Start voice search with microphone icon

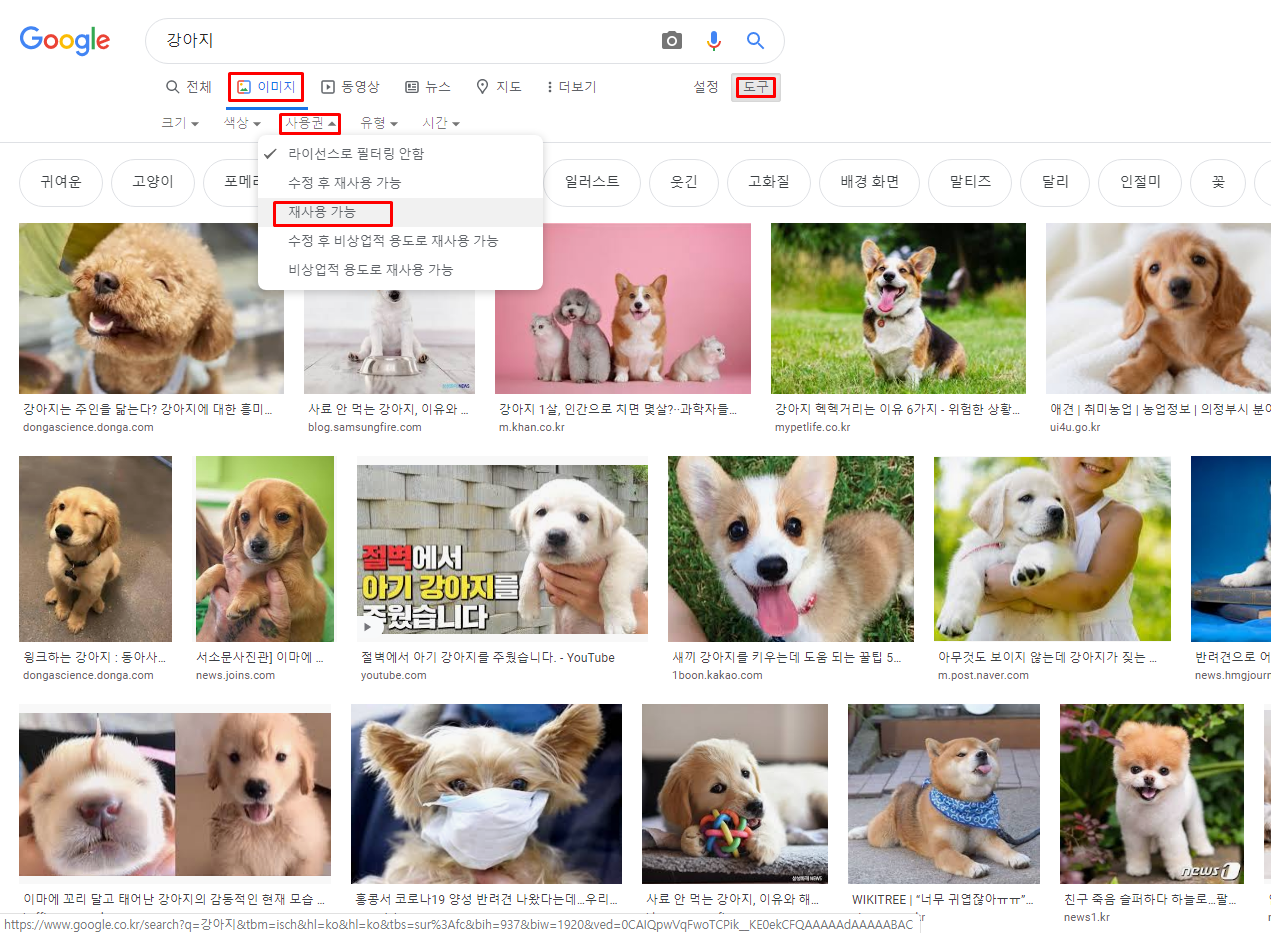click(x=714, y=41)
